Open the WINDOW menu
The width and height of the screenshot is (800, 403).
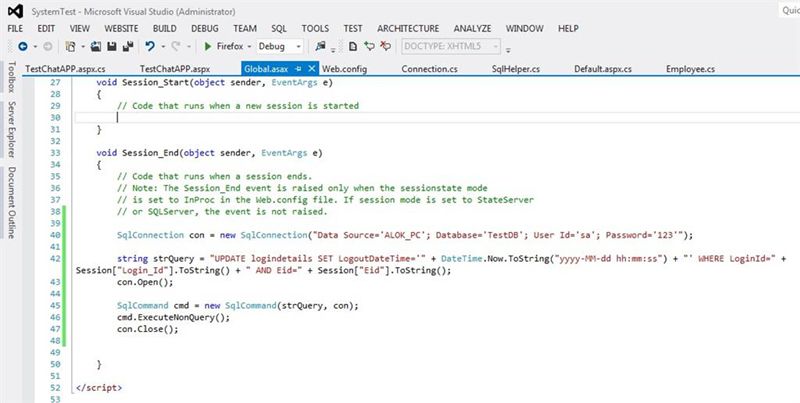[524, 29]
